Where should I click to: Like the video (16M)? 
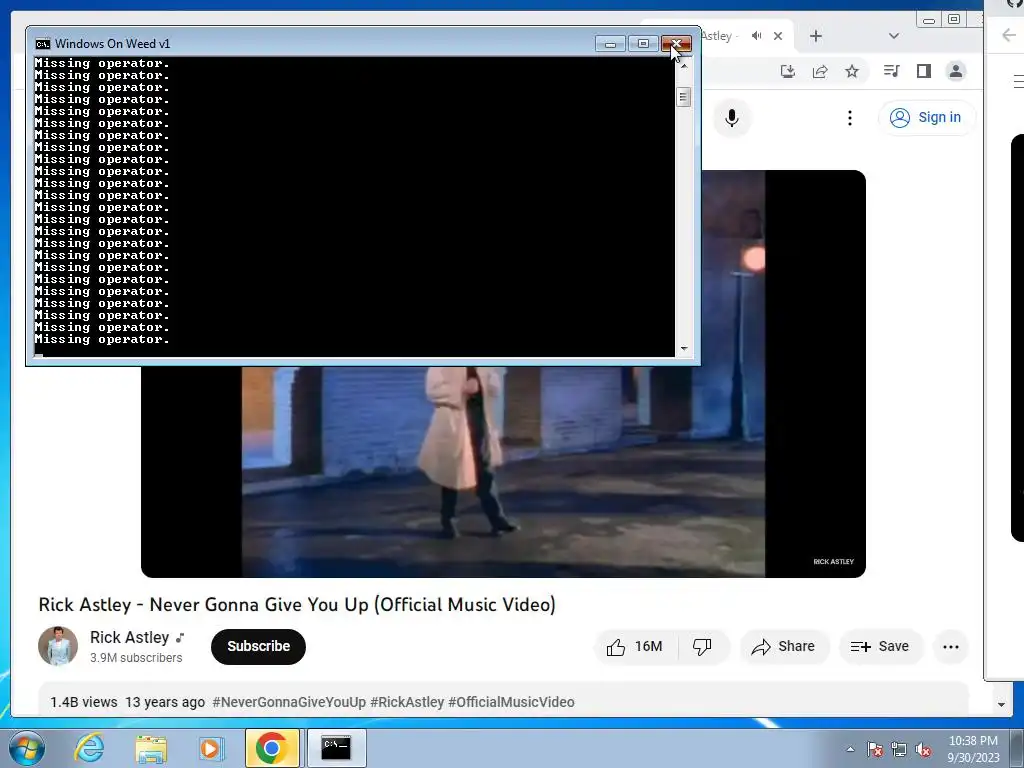(635, 647)
